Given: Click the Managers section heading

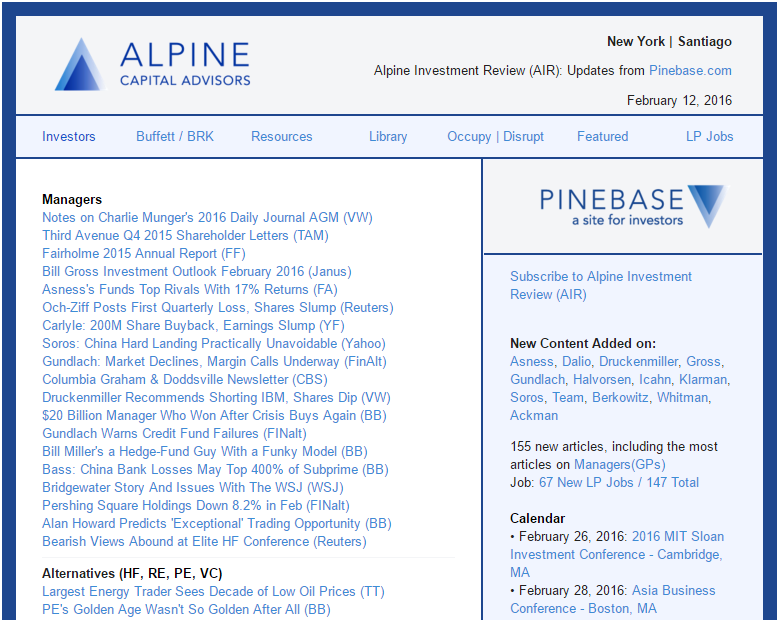Looking at the screenshot, I should [x=72, y=200].
